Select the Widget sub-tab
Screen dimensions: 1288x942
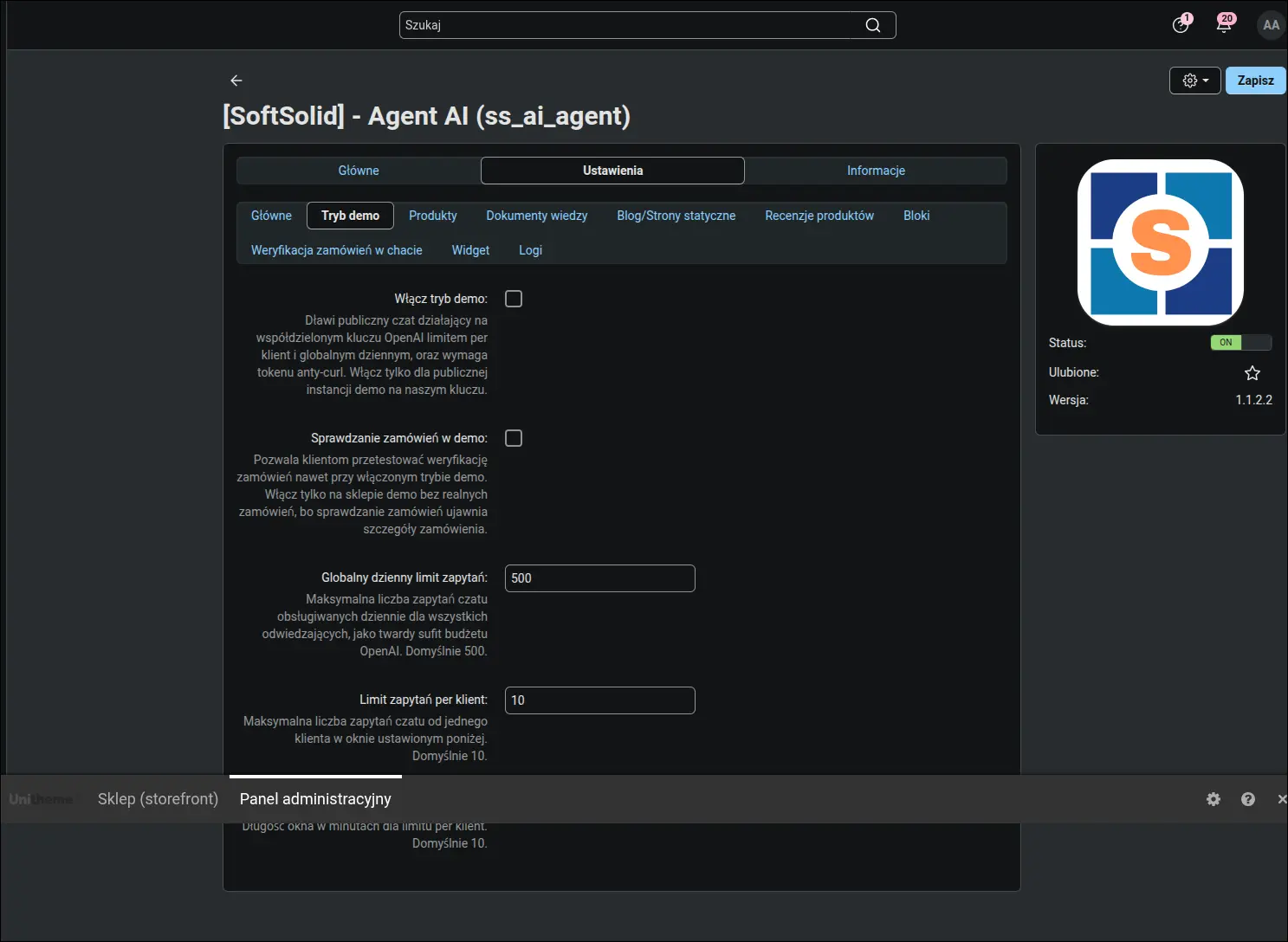tap(470, 250)
